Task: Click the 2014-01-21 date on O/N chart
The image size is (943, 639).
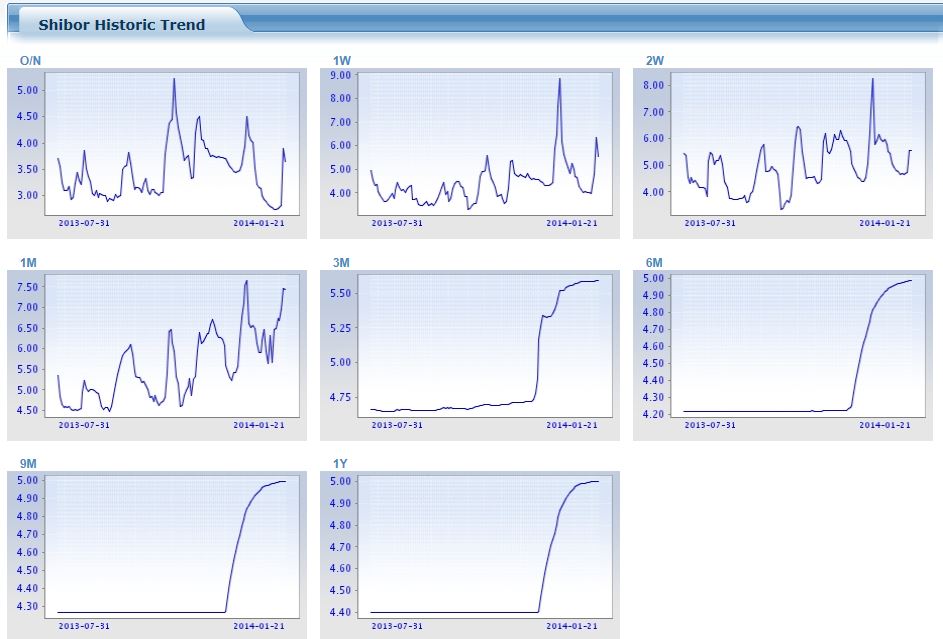Action: tap(259, 223)
